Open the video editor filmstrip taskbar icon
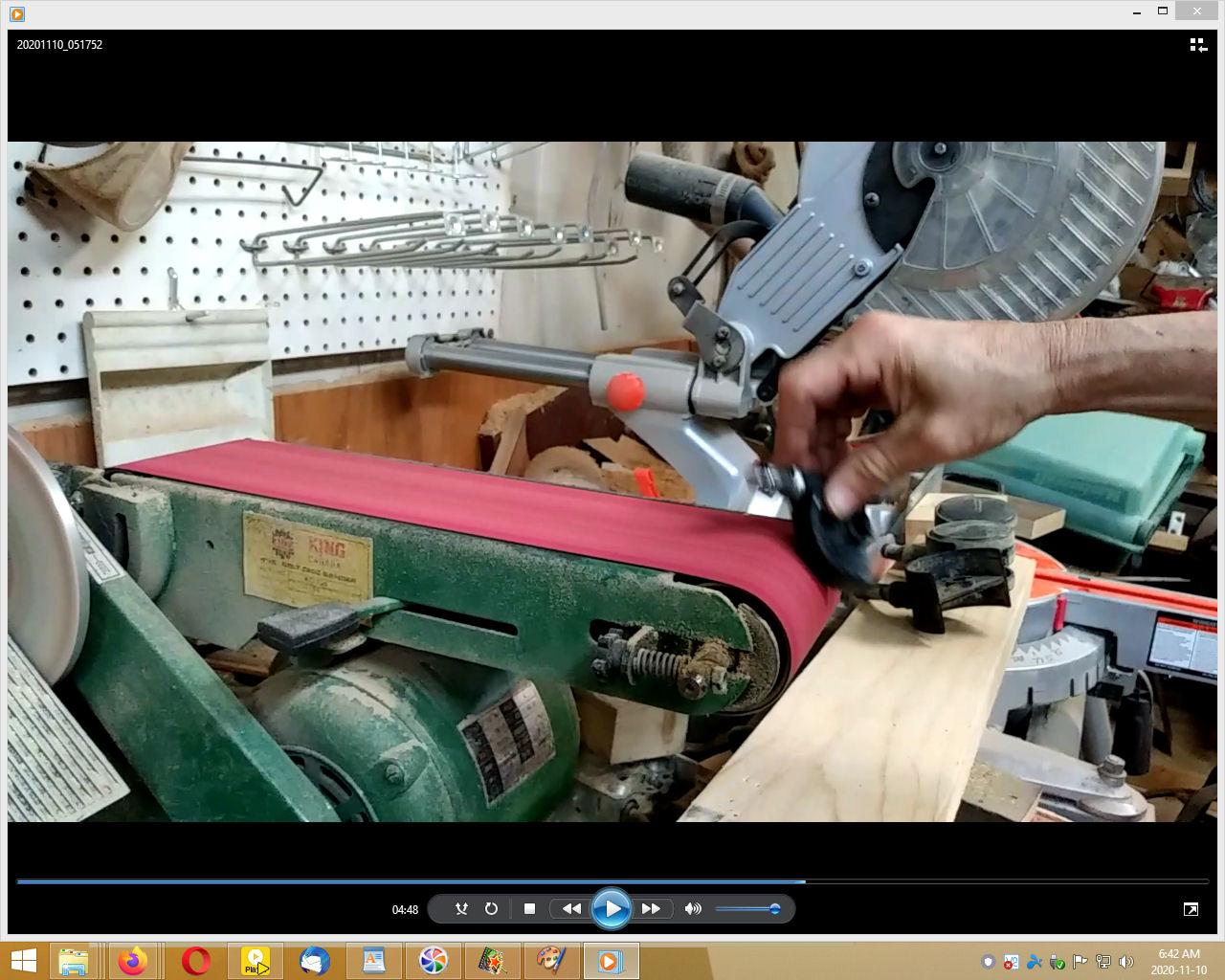Screen dimensions: 1225x980 tap(492, 960)
